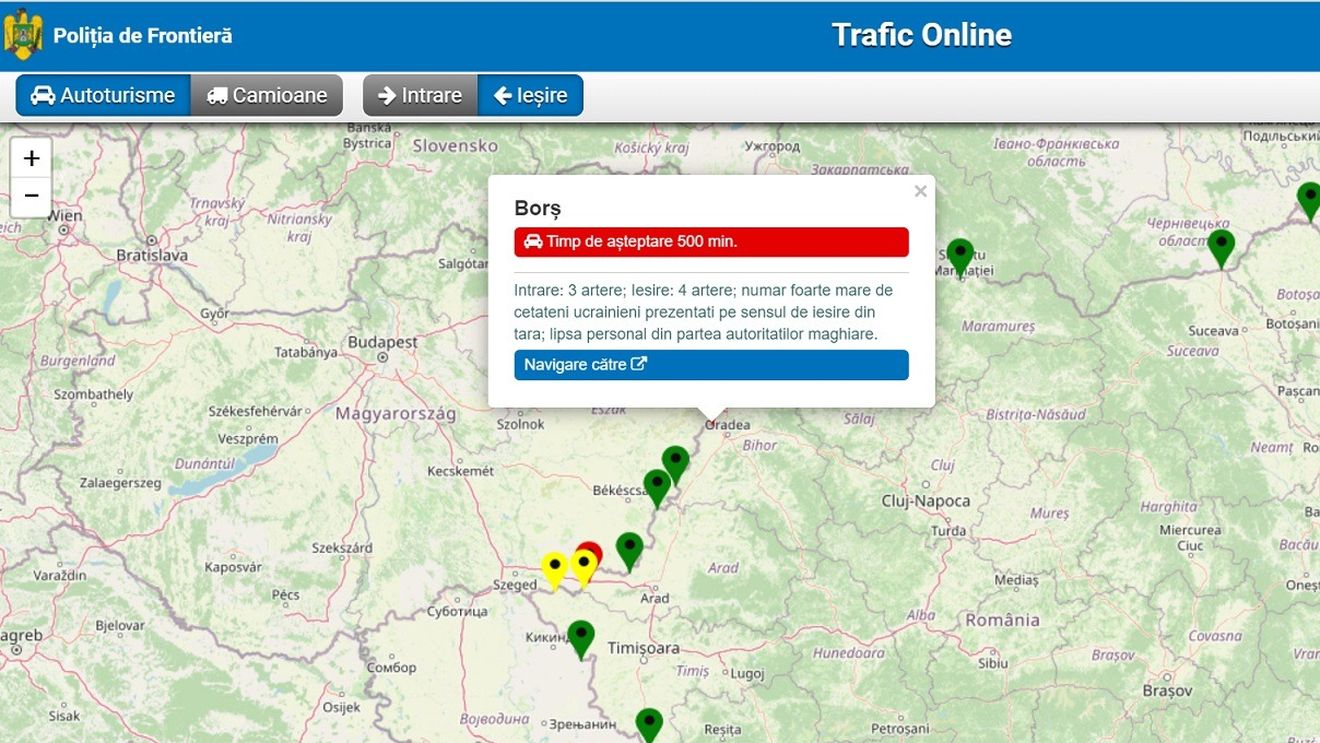Zoom out the map with minus button
The height and width of the screenshot is (743, 1320).
point(31,196)
